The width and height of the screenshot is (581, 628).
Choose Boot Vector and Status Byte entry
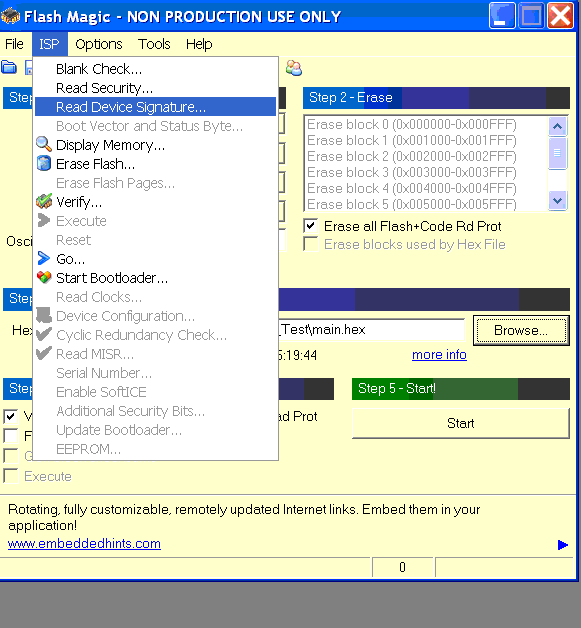(x=155, y=126)
